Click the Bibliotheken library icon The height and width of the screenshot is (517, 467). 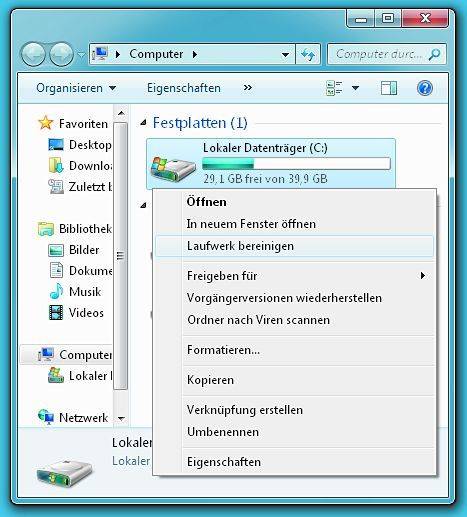[46, 229]
